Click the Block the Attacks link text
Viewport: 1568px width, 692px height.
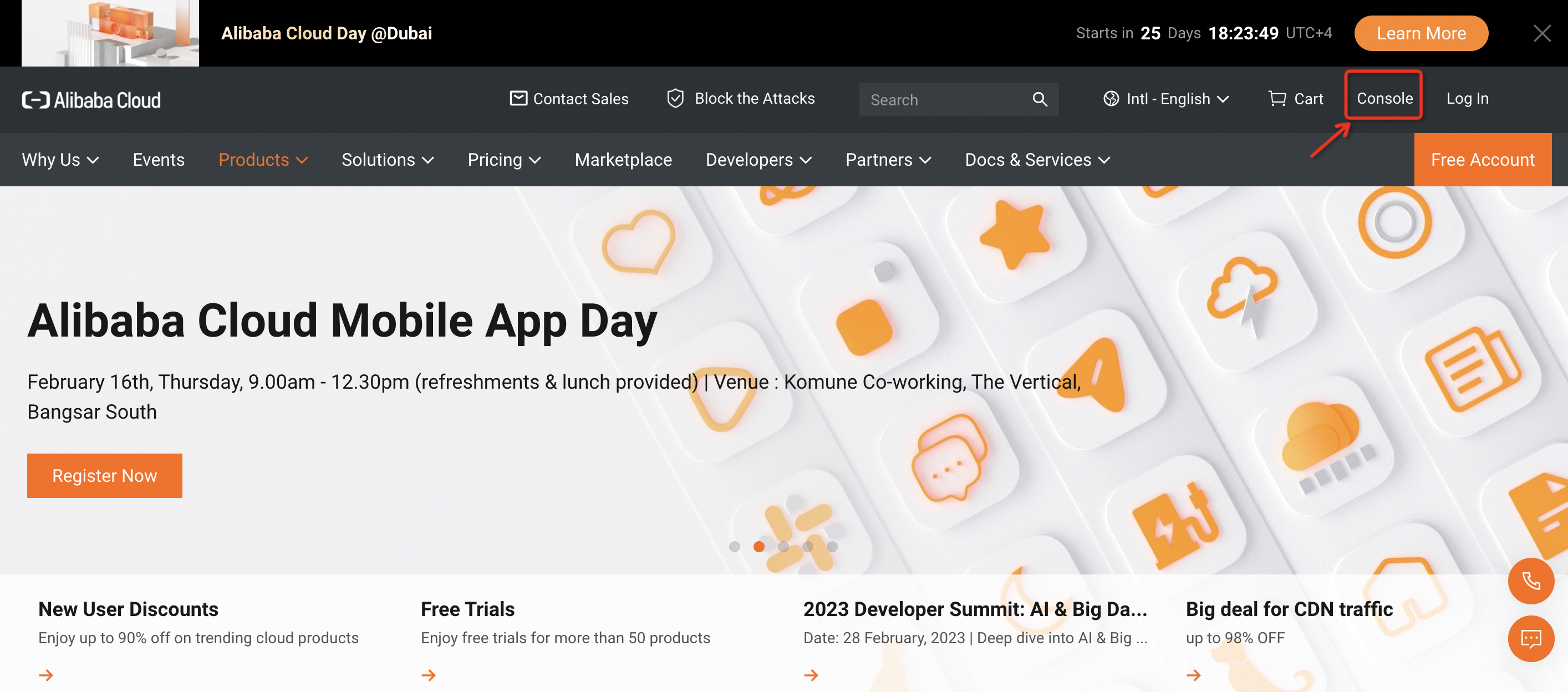tap(754, 98)
